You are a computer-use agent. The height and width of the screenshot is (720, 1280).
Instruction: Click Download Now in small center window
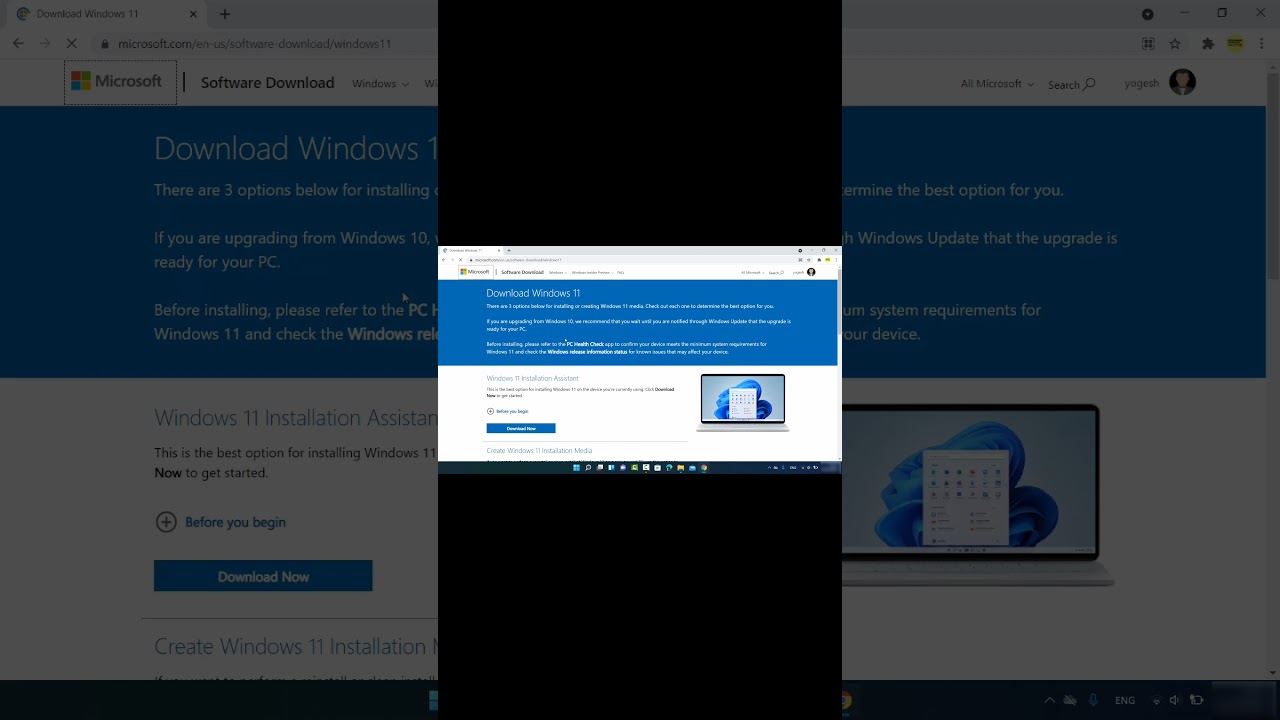click(x=521, y=428)
